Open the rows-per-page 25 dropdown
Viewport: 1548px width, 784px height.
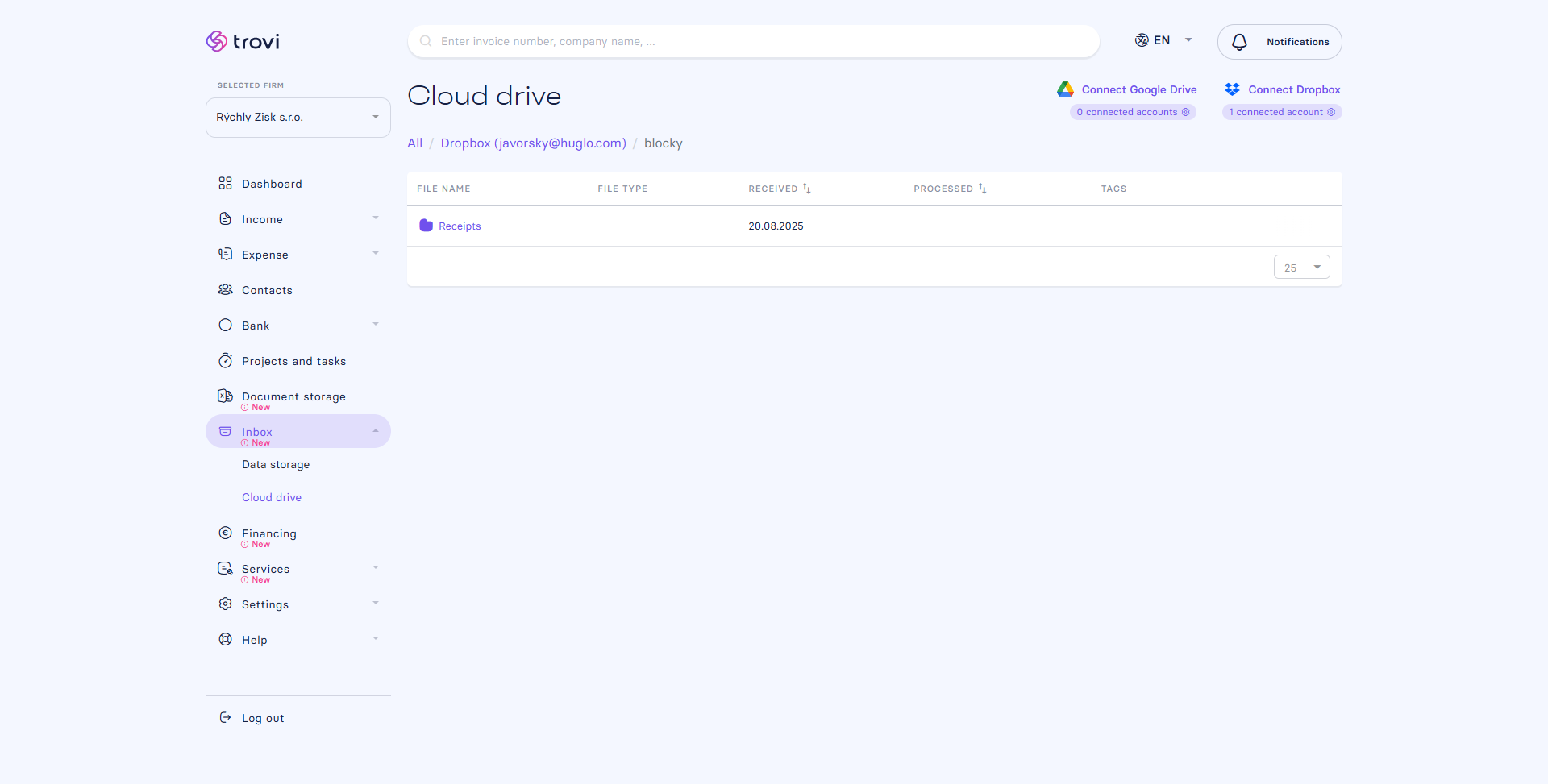coord(1301,268)
